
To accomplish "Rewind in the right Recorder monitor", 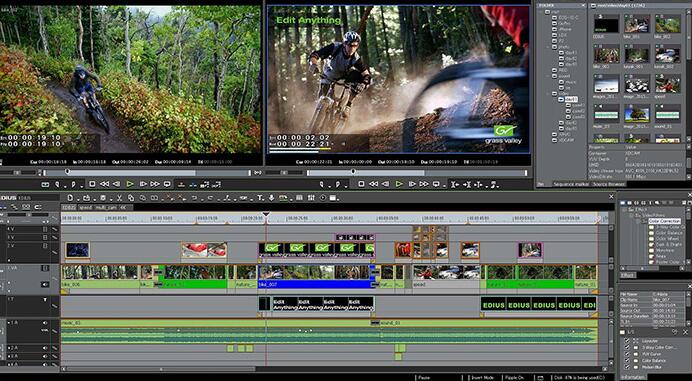I will [x=373, y=184].
